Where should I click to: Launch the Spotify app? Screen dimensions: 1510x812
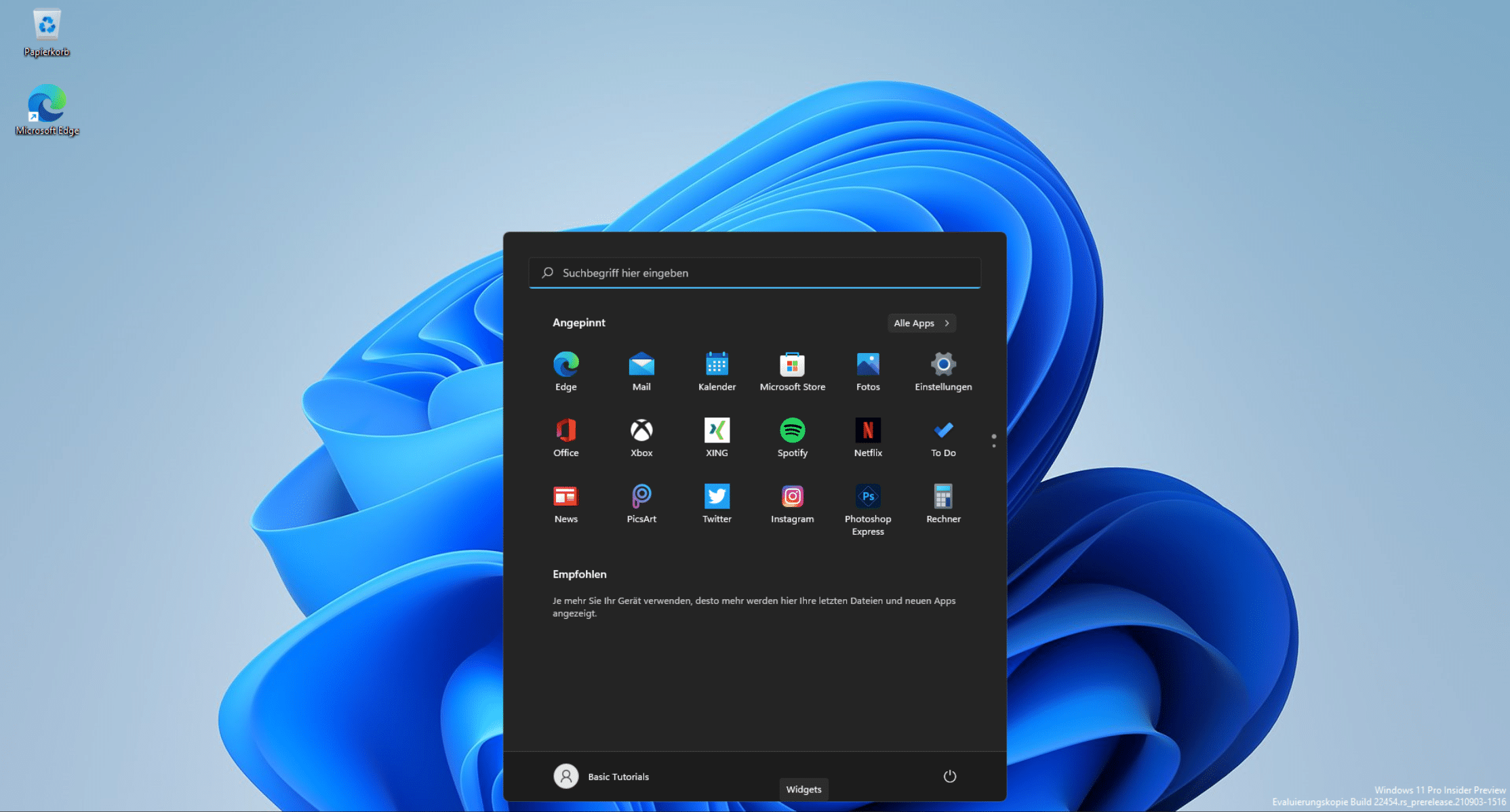coord(792,431)
